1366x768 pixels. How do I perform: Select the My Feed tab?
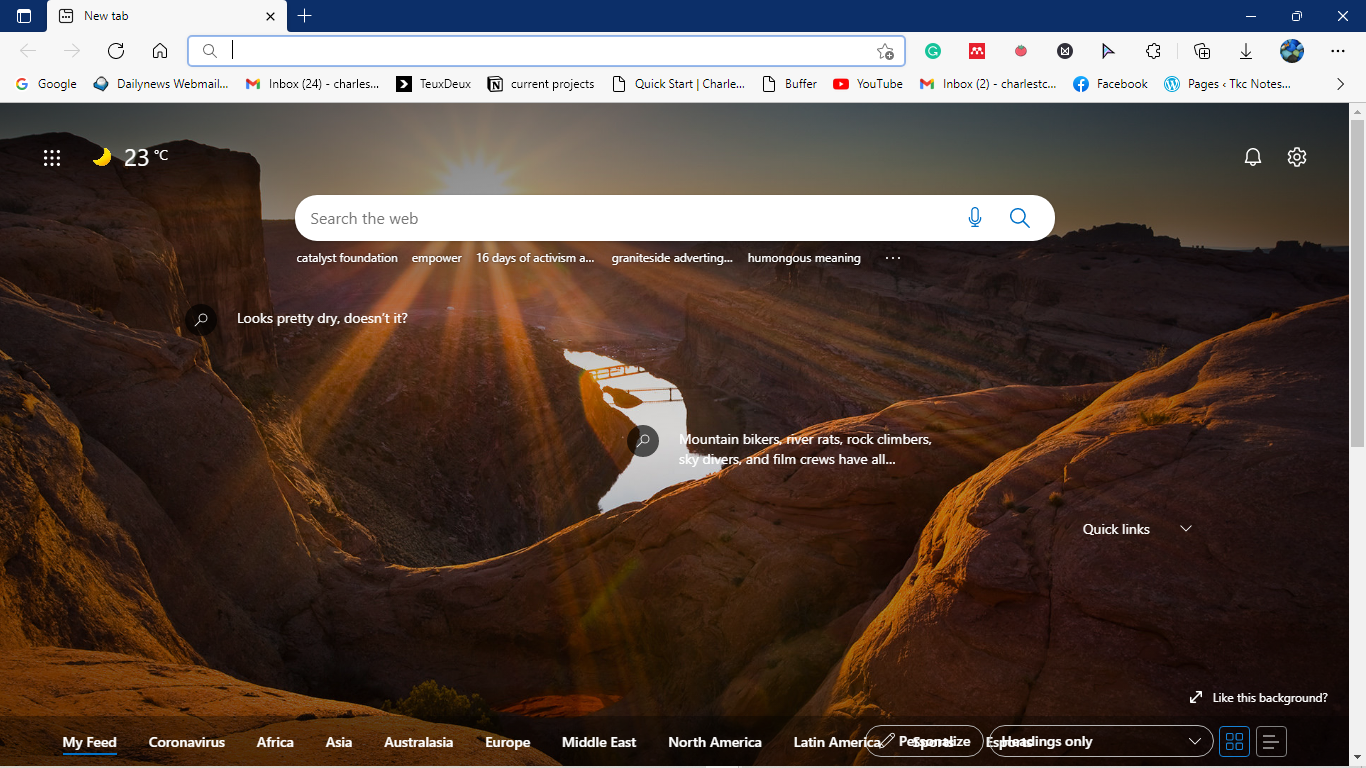click(x=89, y=742)
